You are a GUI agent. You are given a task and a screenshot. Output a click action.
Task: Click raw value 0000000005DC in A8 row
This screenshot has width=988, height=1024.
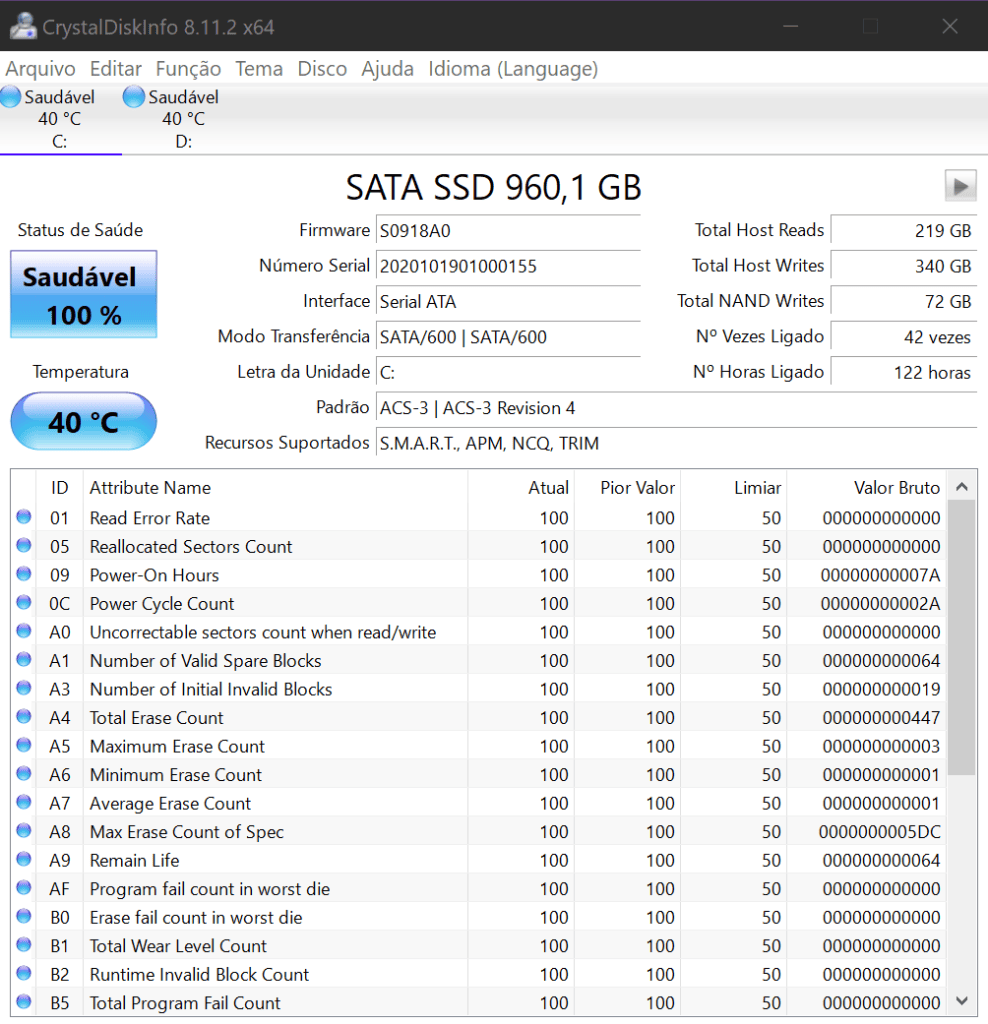click(880, 831)
